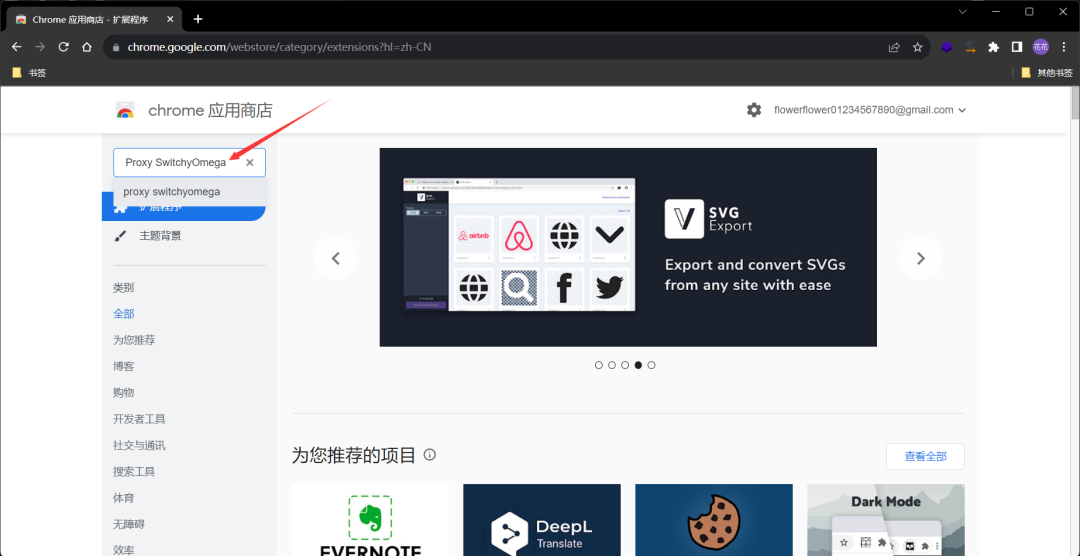
Task: Select 无障碍 category
Action: coord(129,524)
